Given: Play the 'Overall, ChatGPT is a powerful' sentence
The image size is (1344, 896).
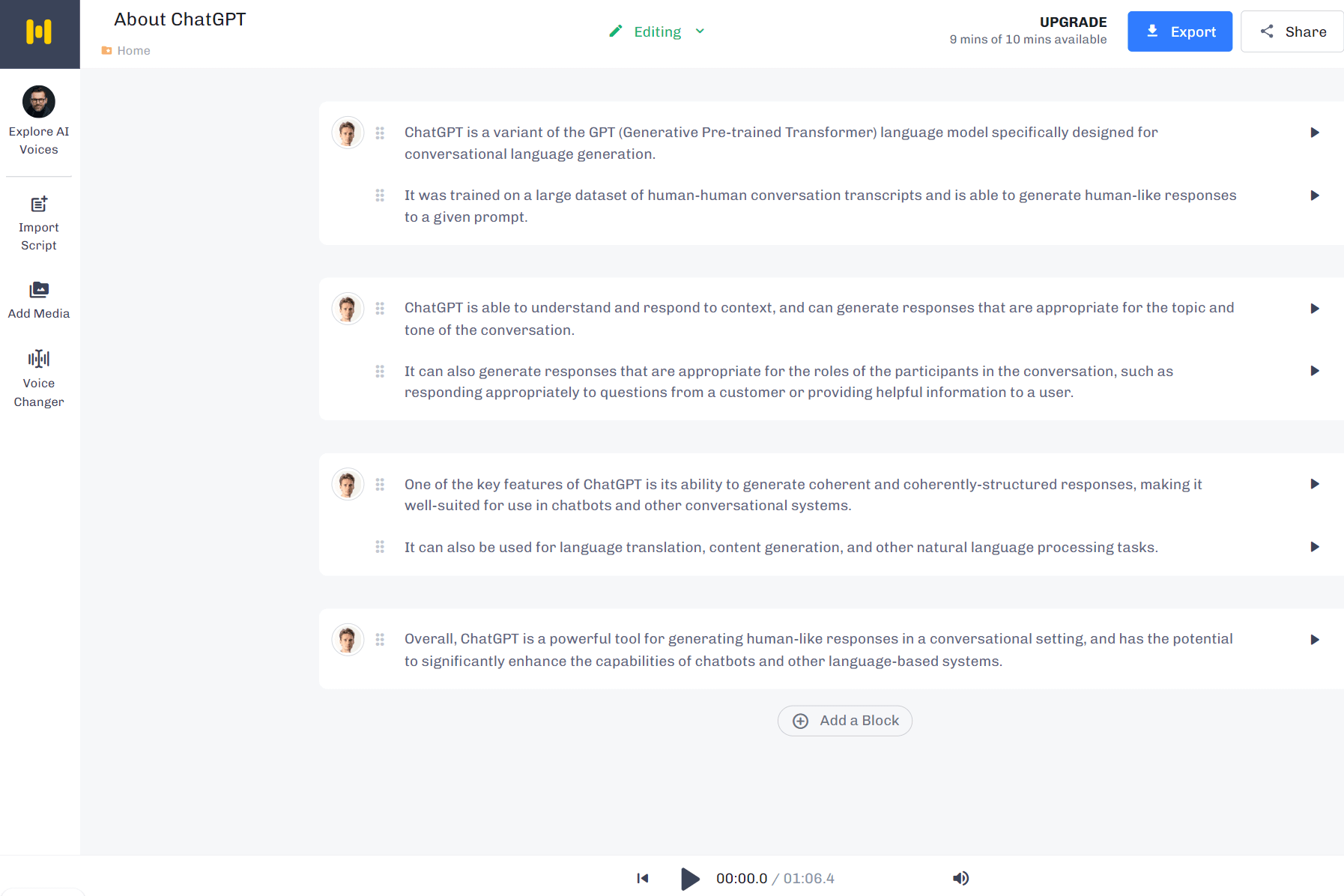Looking at the screenshot, I should click(x=1315, y=640).
